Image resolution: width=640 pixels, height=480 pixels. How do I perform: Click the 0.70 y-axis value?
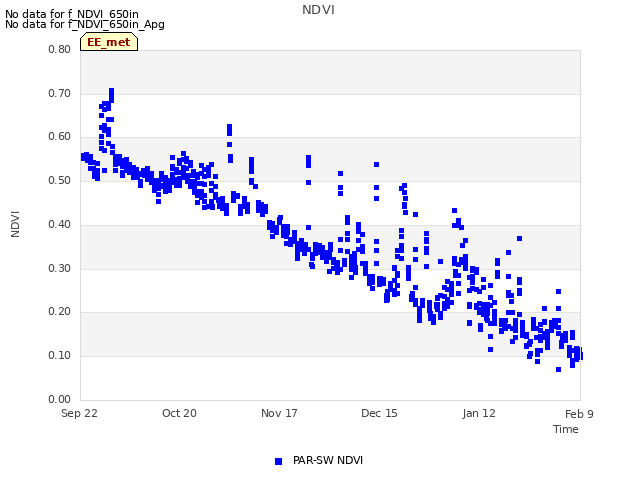(x=60, y=93)
